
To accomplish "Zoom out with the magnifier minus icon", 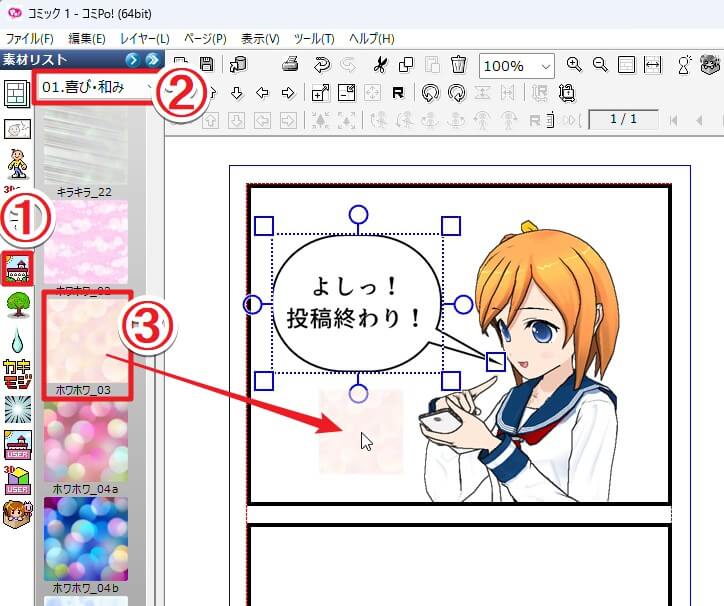I will pos(600,65).
